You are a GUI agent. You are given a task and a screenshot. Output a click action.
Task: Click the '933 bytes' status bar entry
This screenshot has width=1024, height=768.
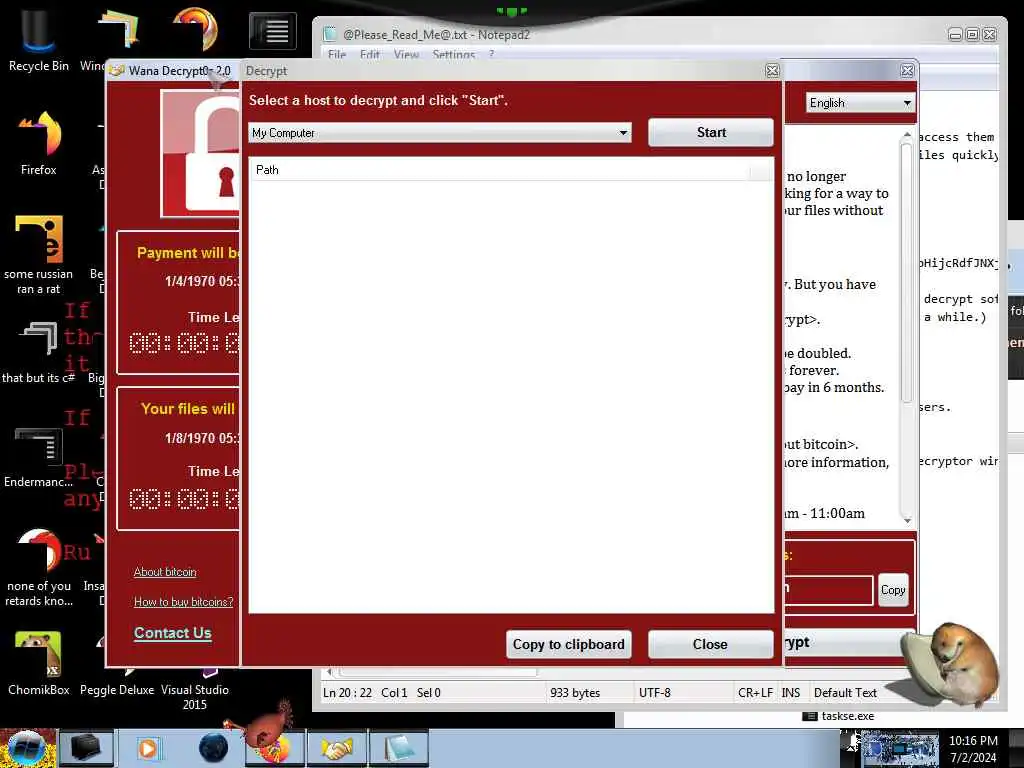click(575, 693)
